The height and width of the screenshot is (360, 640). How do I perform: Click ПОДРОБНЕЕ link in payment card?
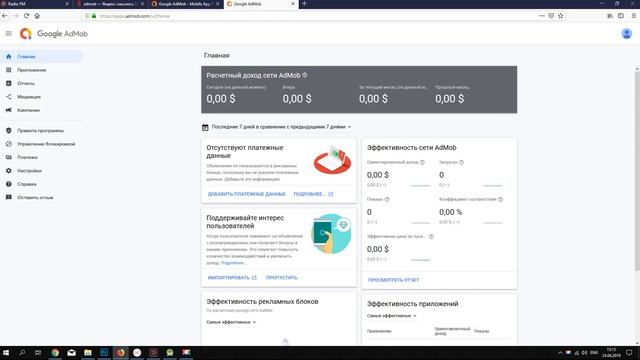313,194
